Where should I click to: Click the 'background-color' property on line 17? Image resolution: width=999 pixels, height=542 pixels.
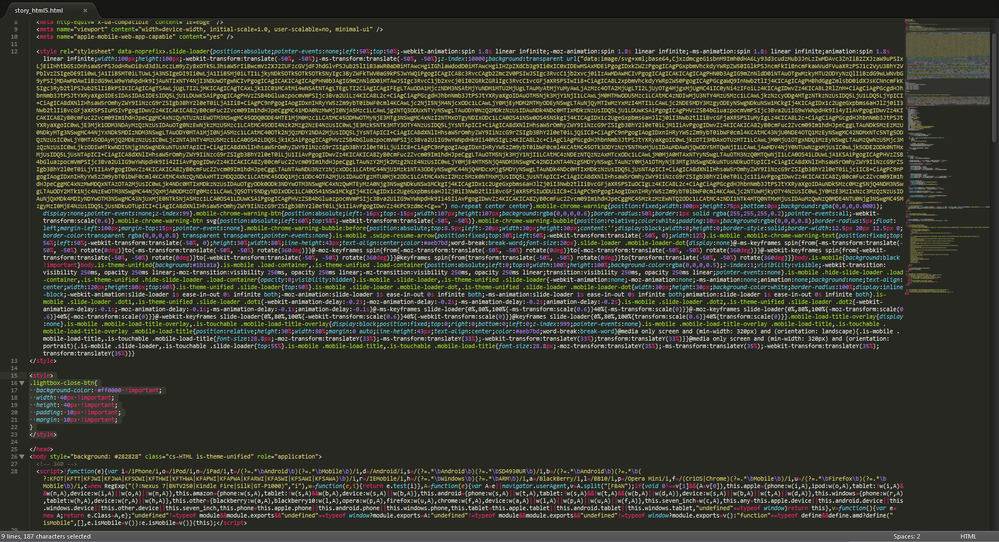pos(64,390)
